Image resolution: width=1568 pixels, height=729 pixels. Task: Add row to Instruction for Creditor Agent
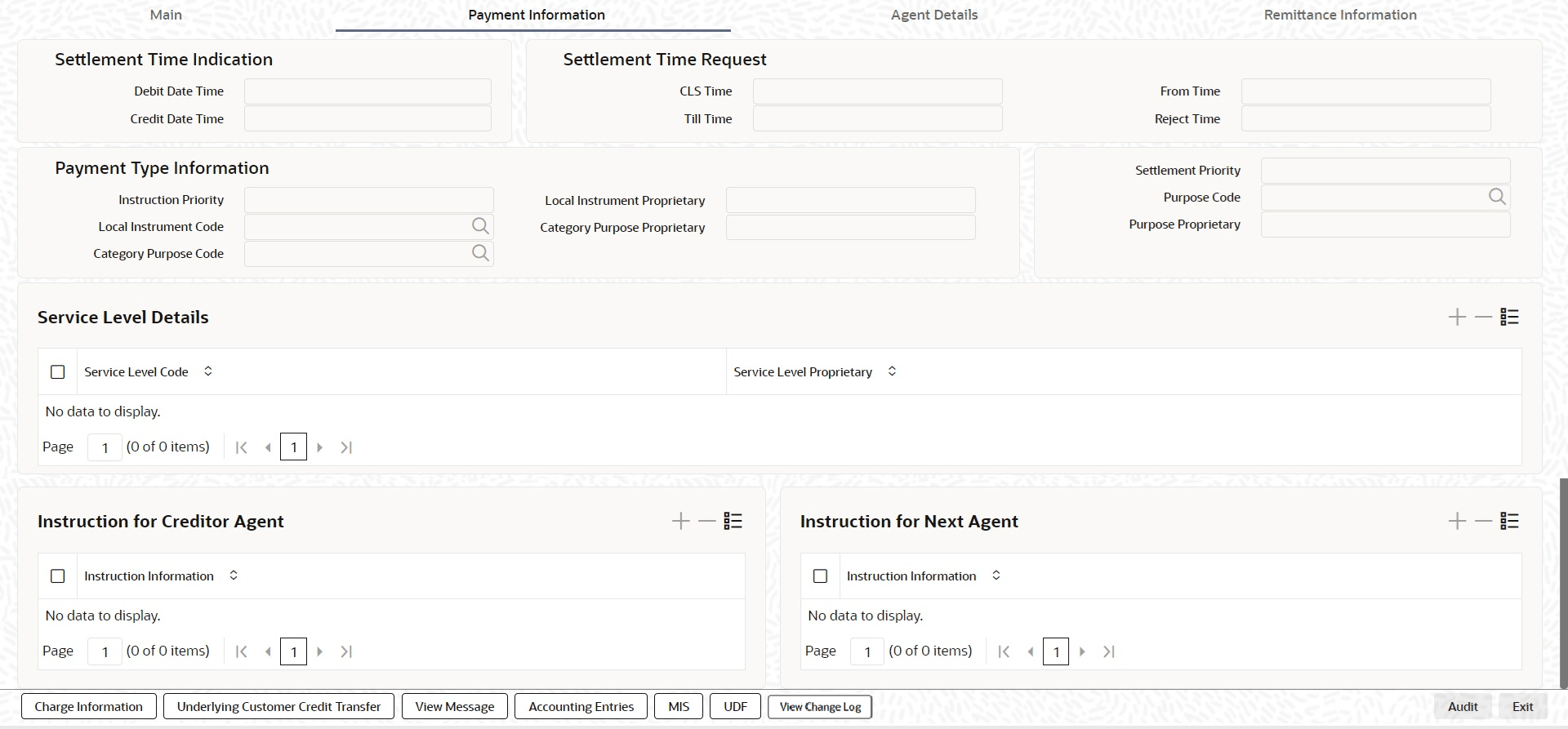pos(680,521)
